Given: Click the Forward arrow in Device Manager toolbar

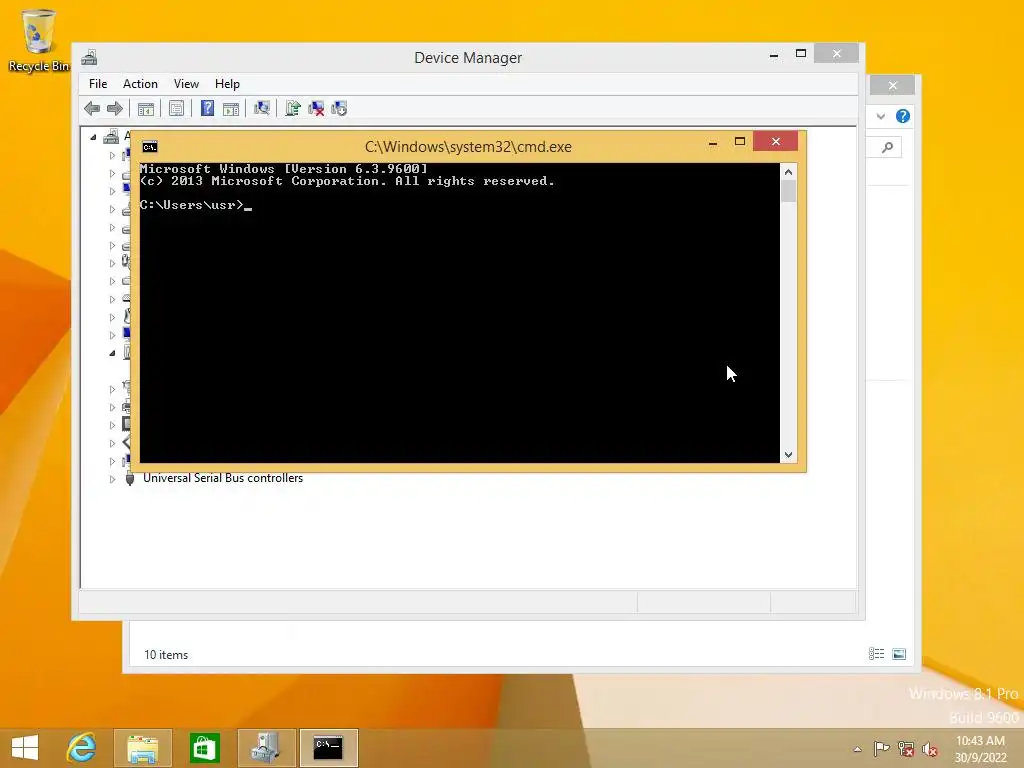Looking at the screenshot, I should tap(115, 108).
